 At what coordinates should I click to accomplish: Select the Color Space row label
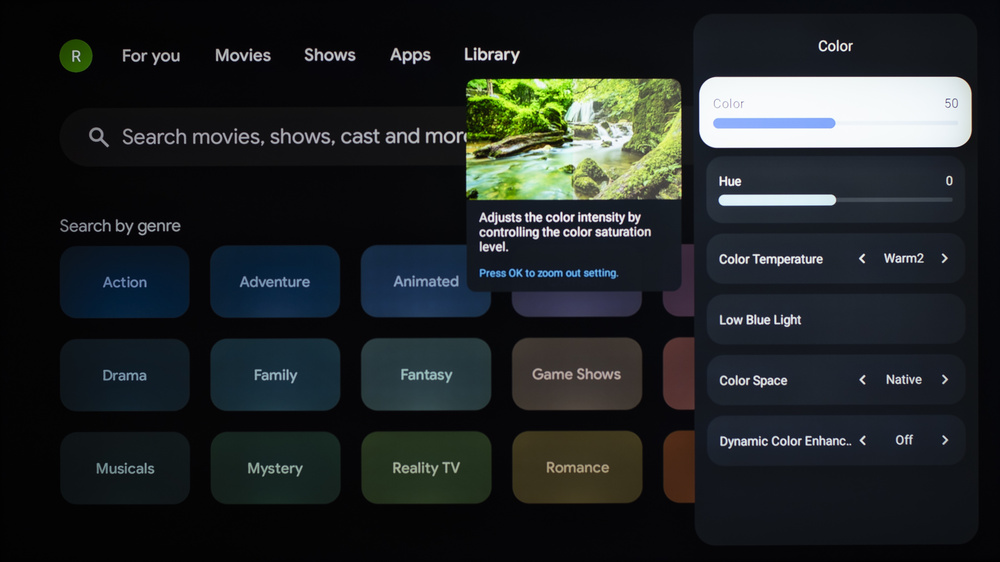[x=752, y=381]
